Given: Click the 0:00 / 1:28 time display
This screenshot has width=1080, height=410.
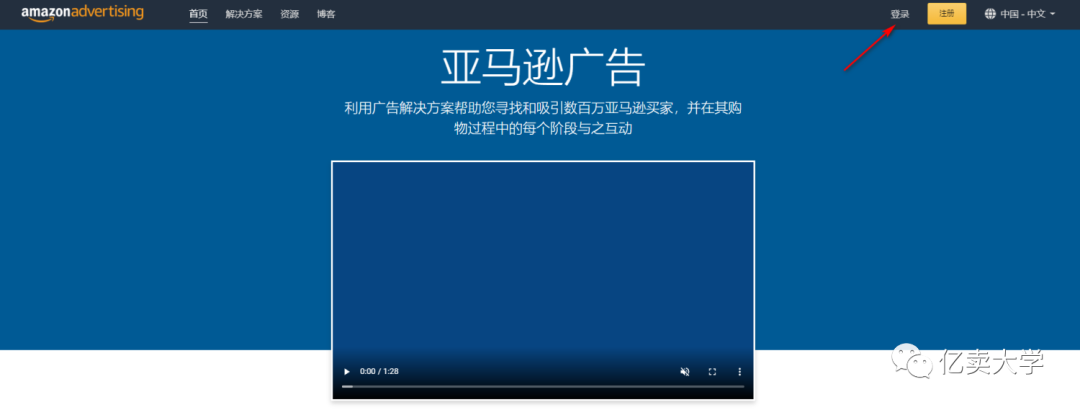Looking at the screenshot, I should point(380,371).
